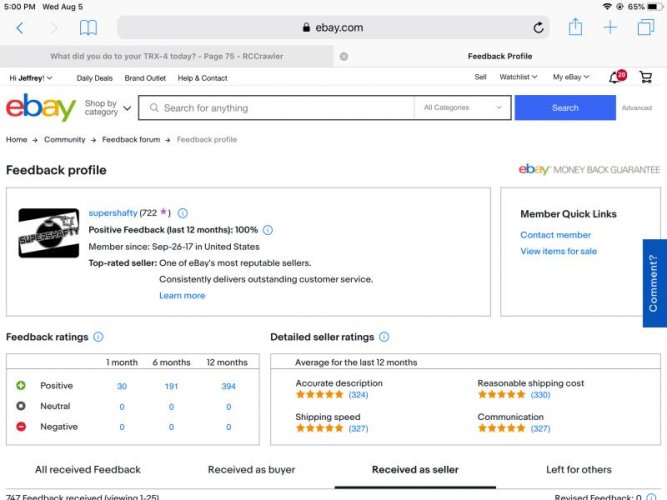Image resolution: width=667 pixels, height=500 pixels.
Task: Open the Received as buyer tab
Action: click(251, 469)
